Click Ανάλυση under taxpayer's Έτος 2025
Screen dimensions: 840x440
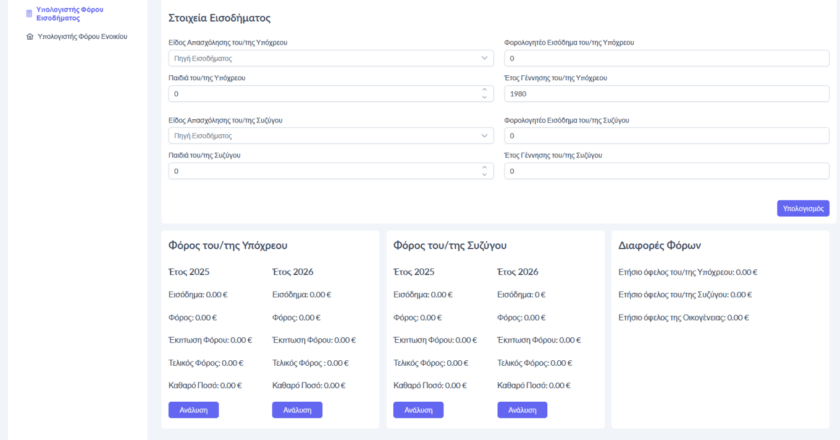pyautogui.click(x=193, y=410)
